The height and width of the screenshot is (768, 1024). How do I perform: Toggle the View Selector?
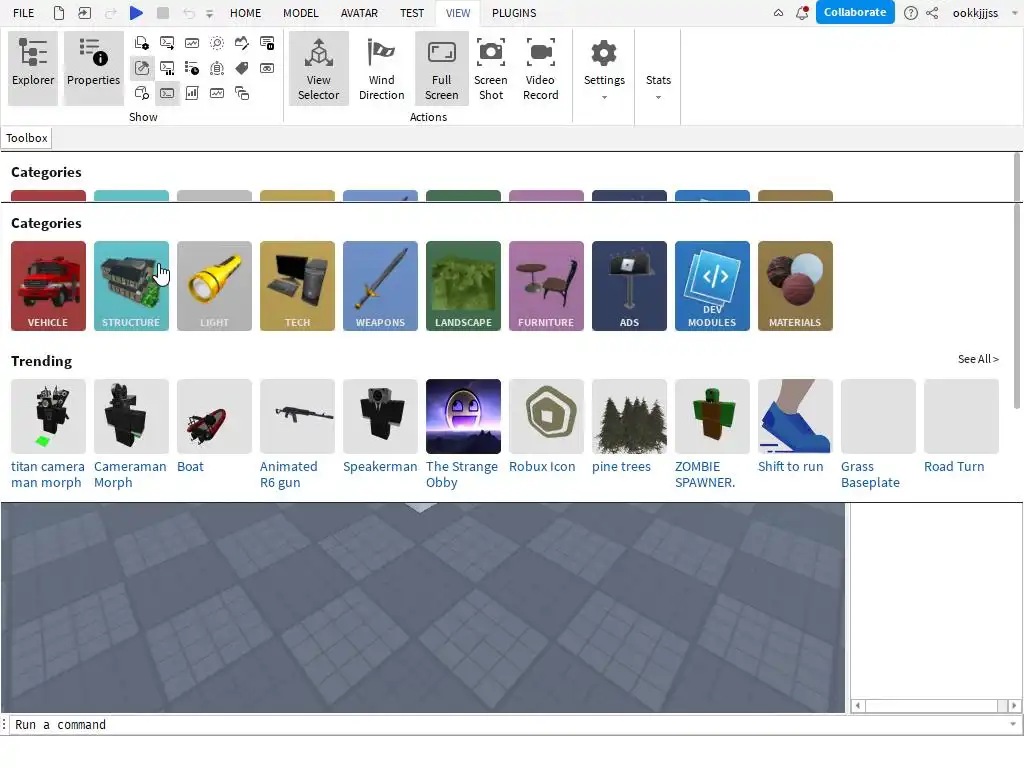point(319,68)
